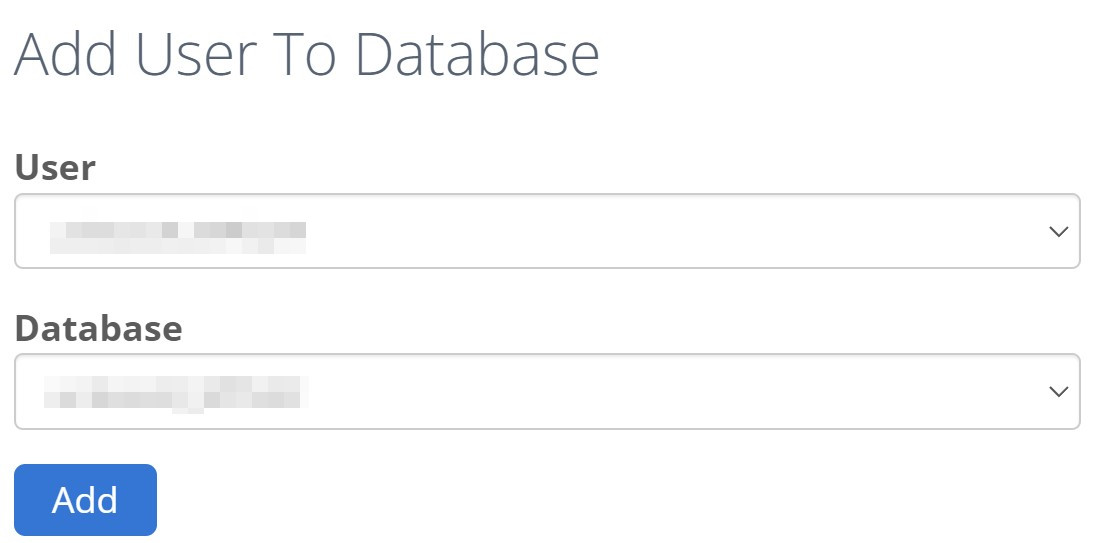1107x543 pixels.
Task: Click the blue Add button
Action: click(x=85, y=500)
